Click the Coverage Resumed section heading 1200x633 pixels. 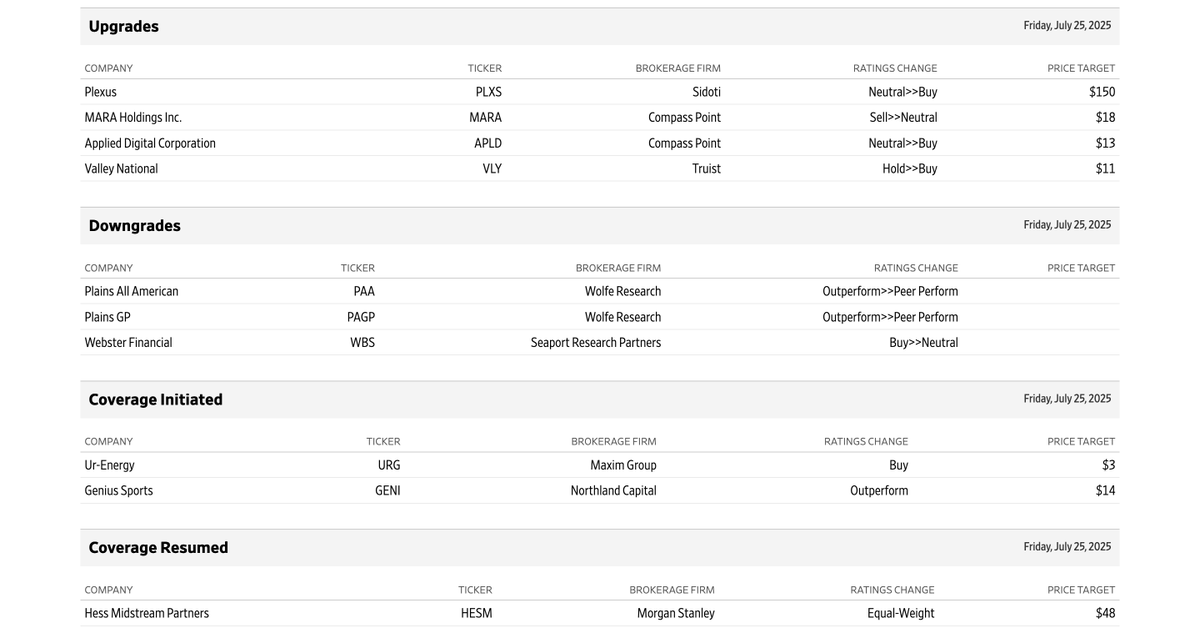159,548
